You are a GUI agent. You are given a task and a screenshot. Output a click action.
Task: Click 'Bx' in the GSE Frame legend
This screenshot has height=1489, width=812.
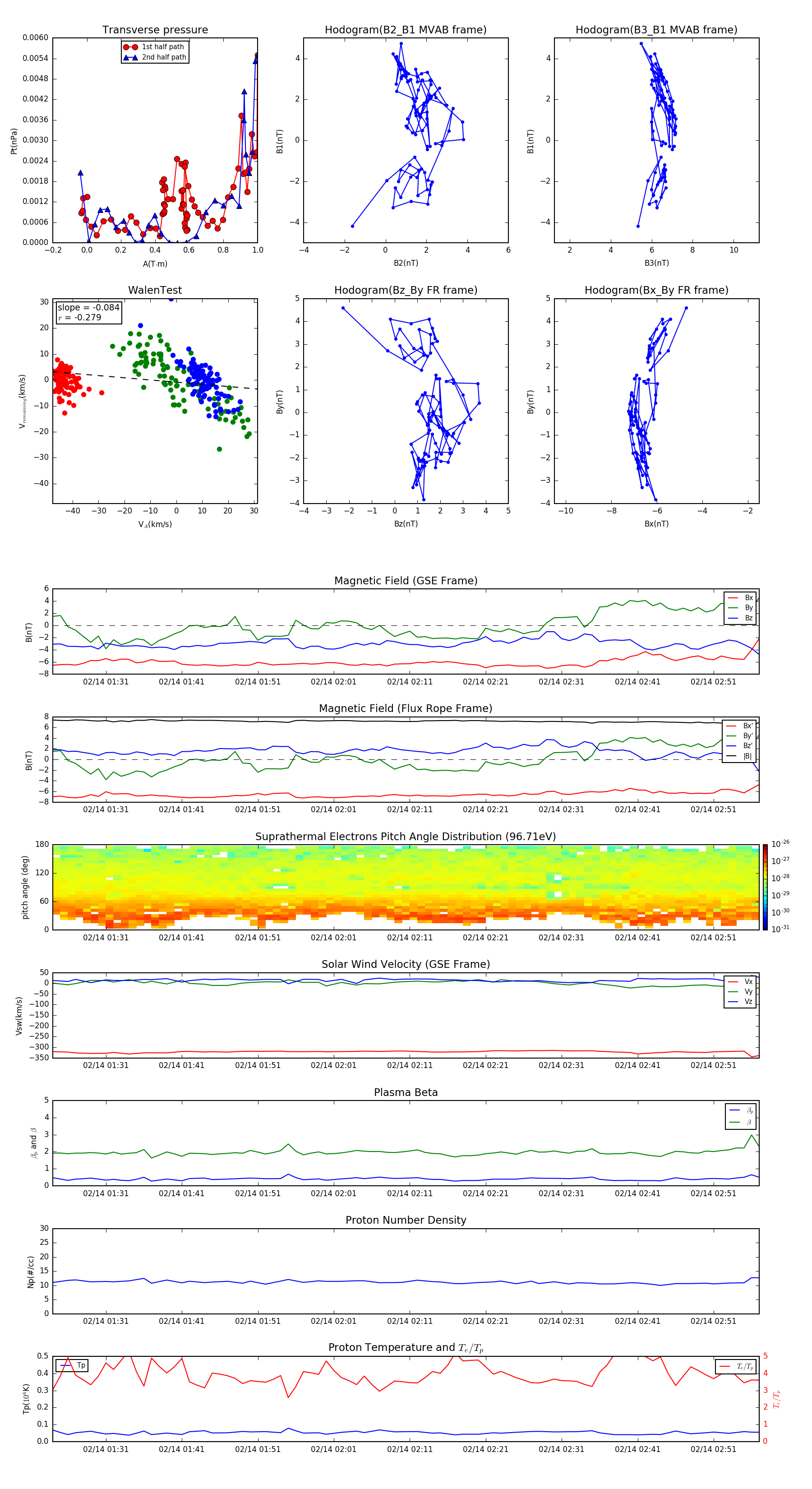(x=740, y=598)
